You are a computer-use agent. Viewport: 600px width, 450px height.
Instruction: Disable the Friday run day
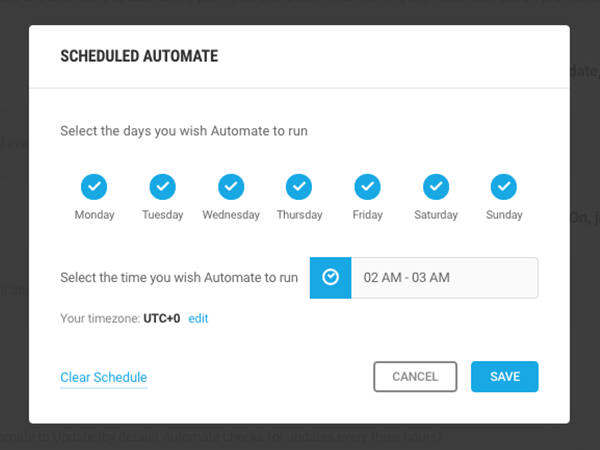(x=367, y=187)
